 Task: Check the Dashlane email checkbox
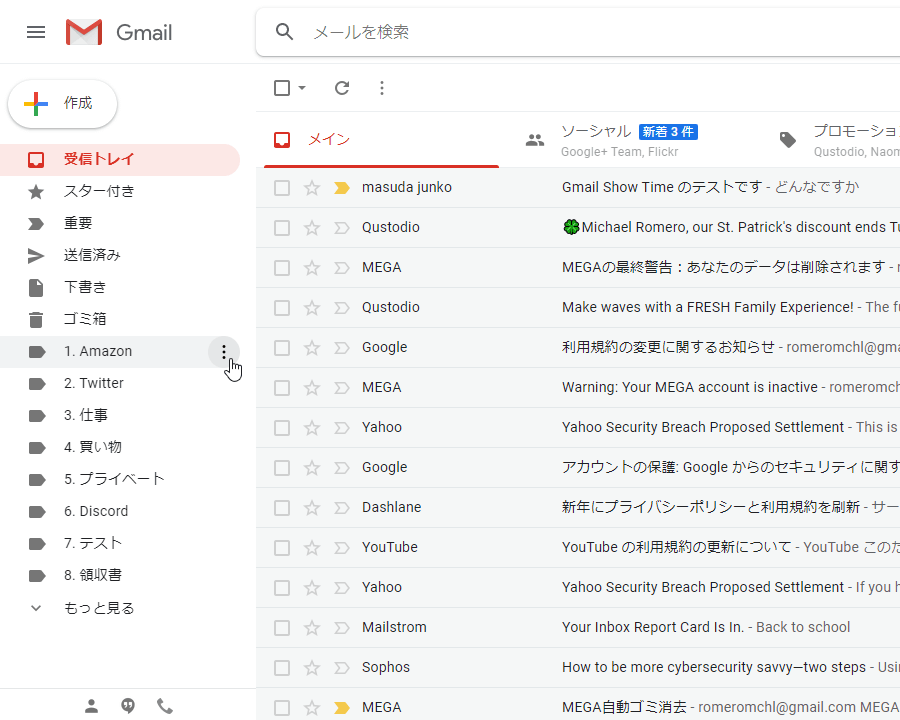[282, 508]
